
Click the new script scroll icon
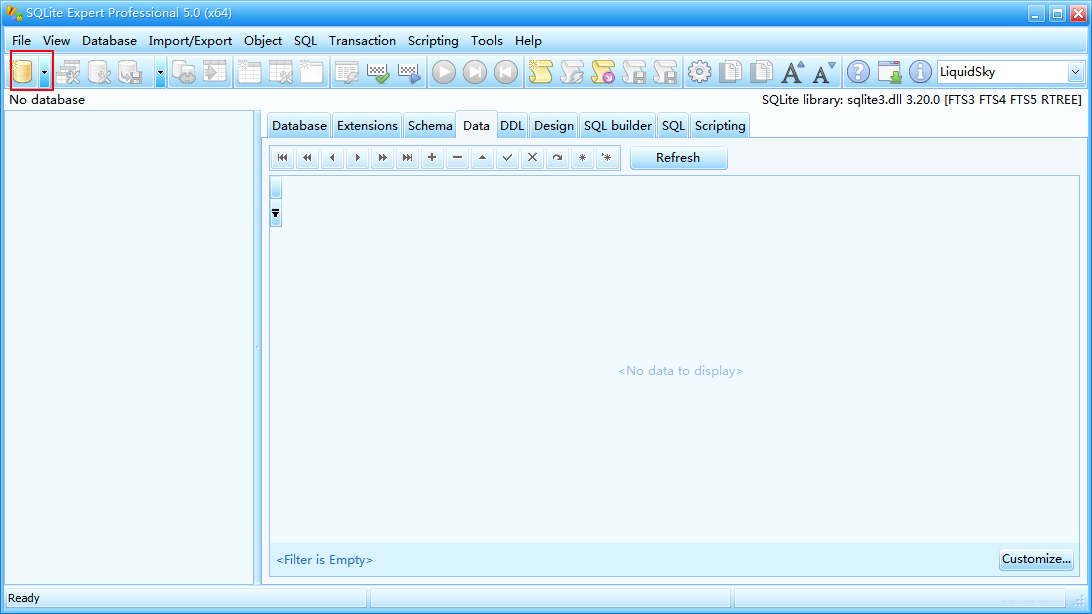(x=540, y=72)
